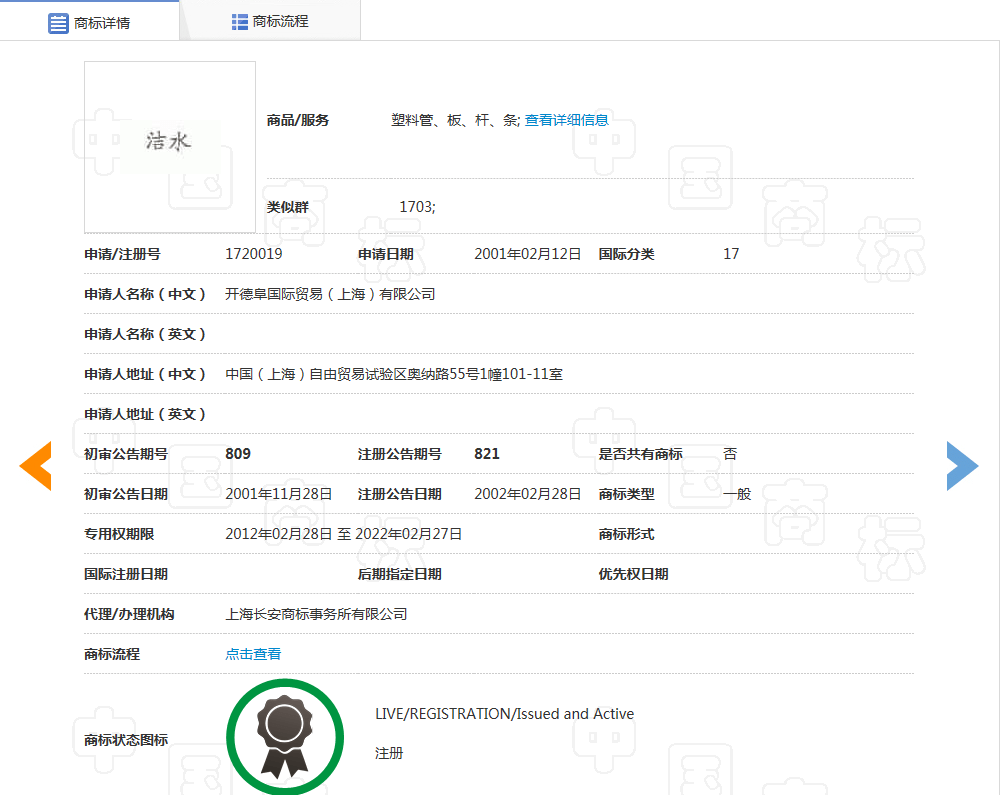The height and width of the screenshot is (795, 1000).
Task: Click the shared trademark value 否
Action: pyautogui.click(x=730, y=454)
